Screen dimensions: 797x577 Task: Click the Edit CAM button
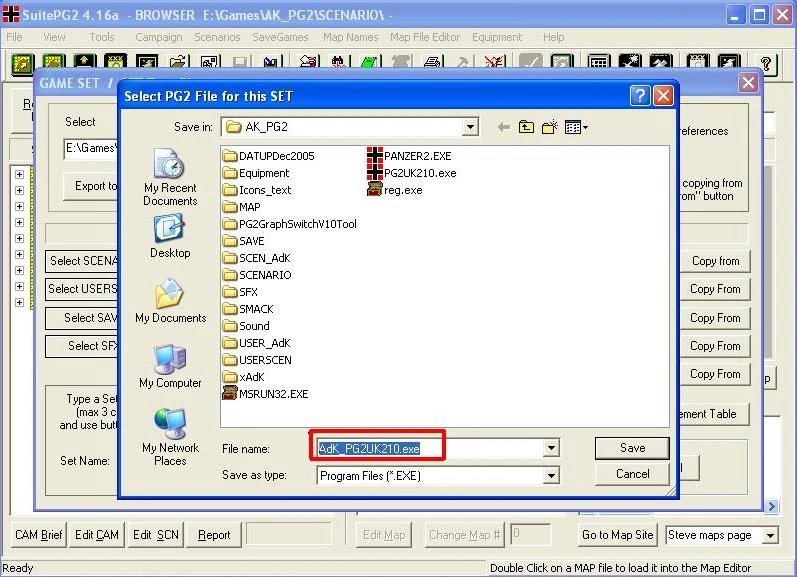[x=97, y=535]
